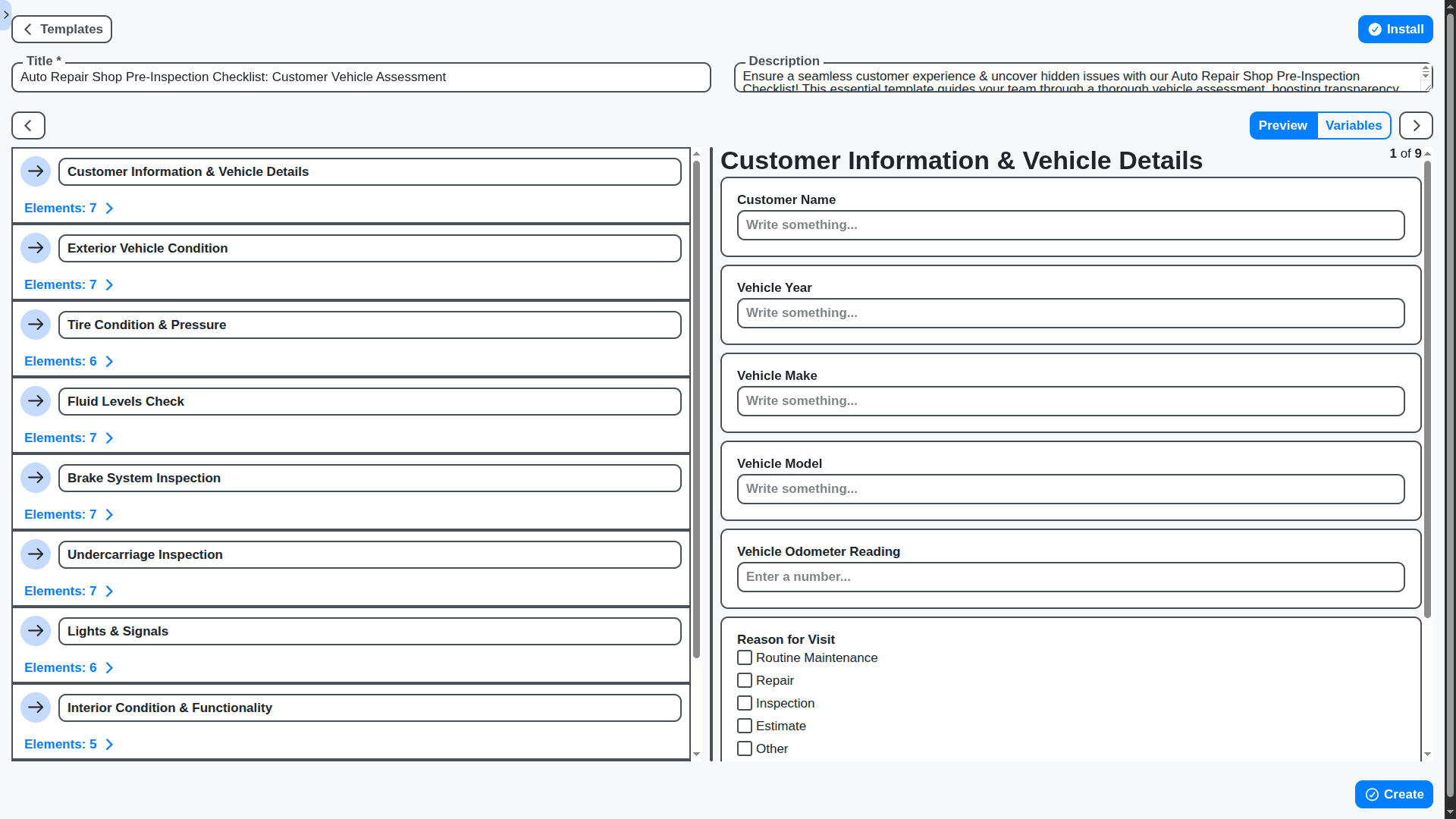
Task: Click the arrow icon beside Exterior Vehicle Condition
Action: [36, 248]
